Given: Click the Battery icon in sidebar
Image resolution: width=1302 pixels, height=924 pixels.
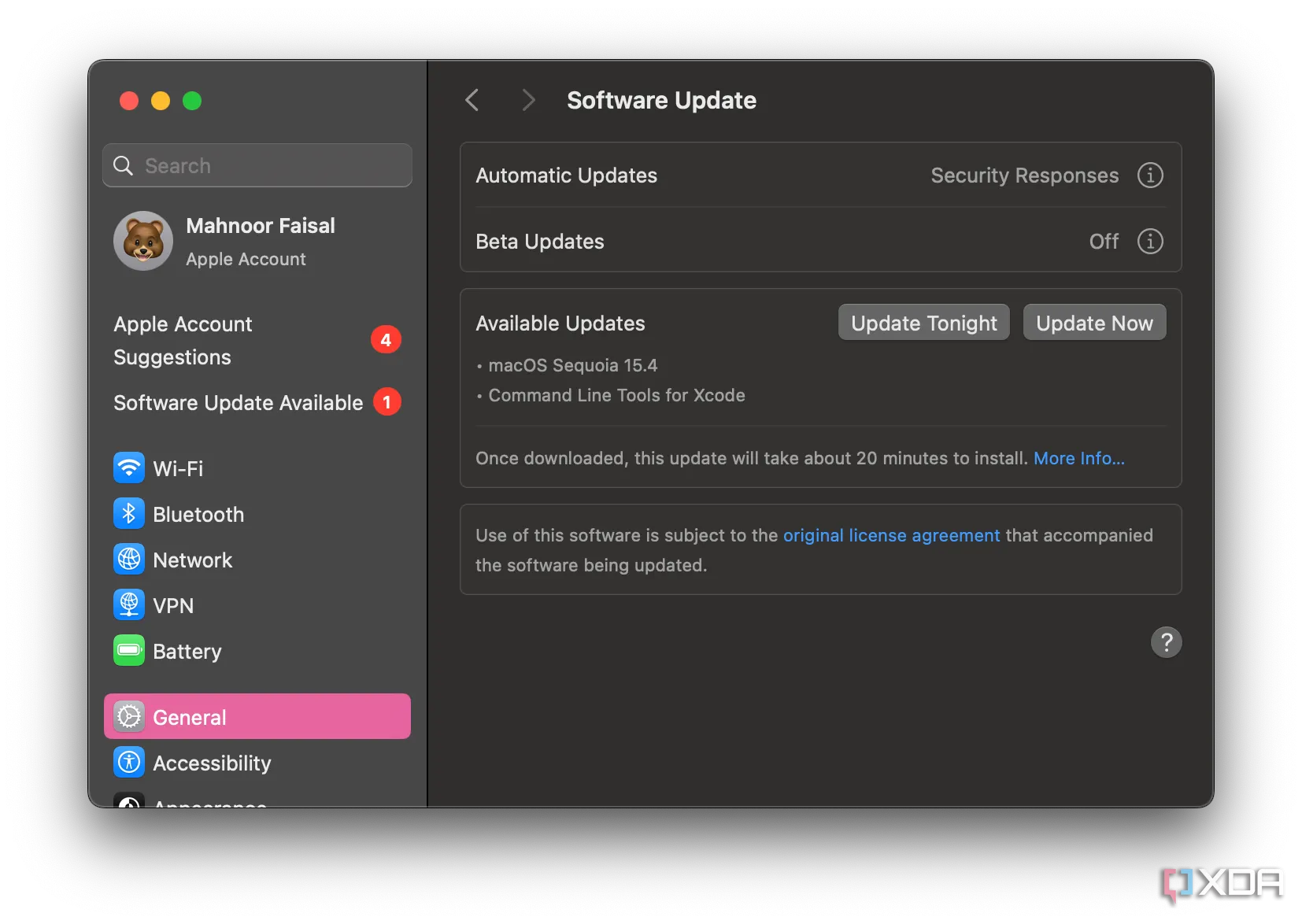Looking at the screenshot, I should 129,651.
